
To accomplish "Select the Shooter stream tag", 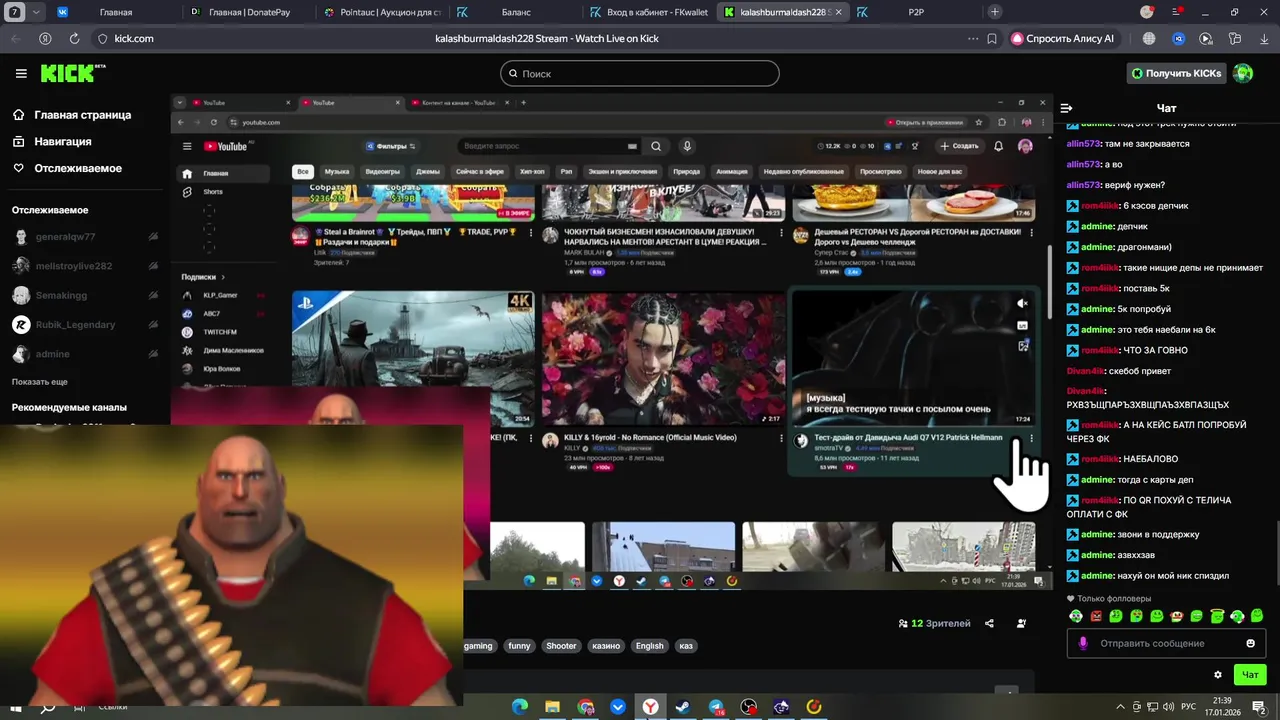I will click(561, 646).
